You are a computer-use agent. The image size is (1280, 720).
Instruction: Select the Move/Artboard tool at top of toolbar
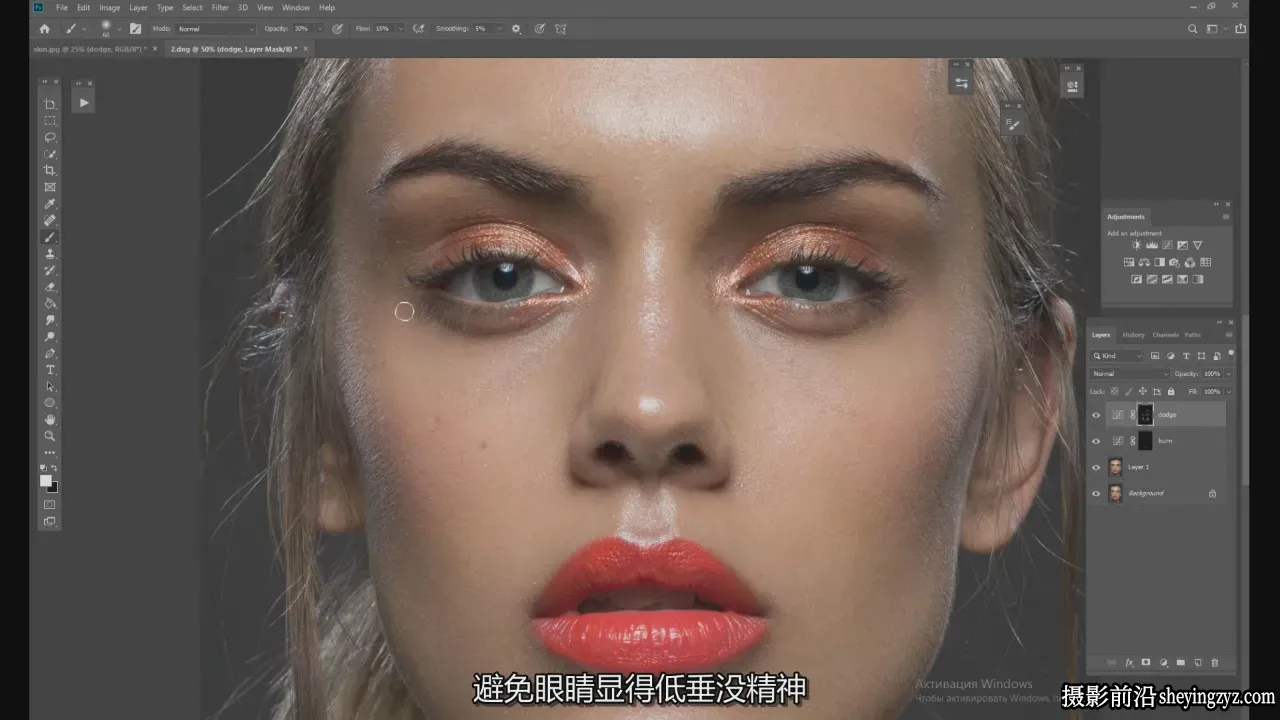point(50,104)
